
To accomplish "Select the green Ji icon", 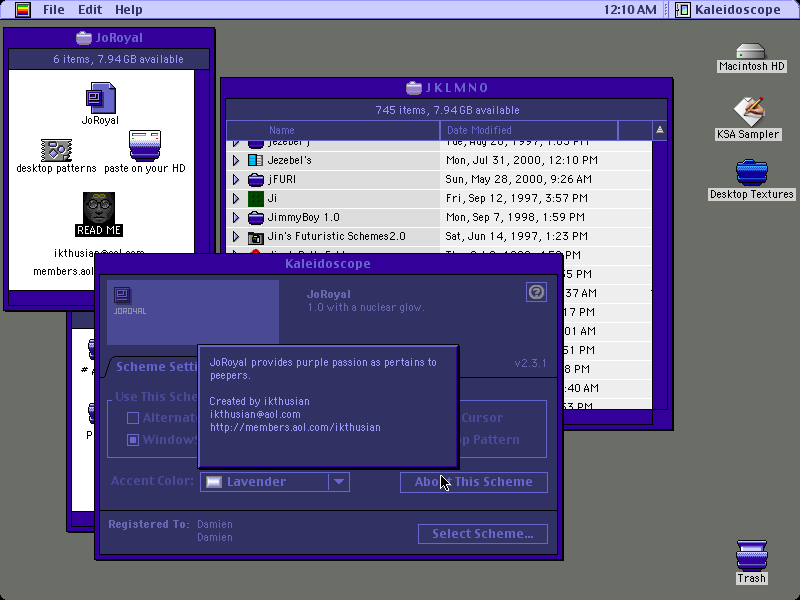I will [255, 198].
